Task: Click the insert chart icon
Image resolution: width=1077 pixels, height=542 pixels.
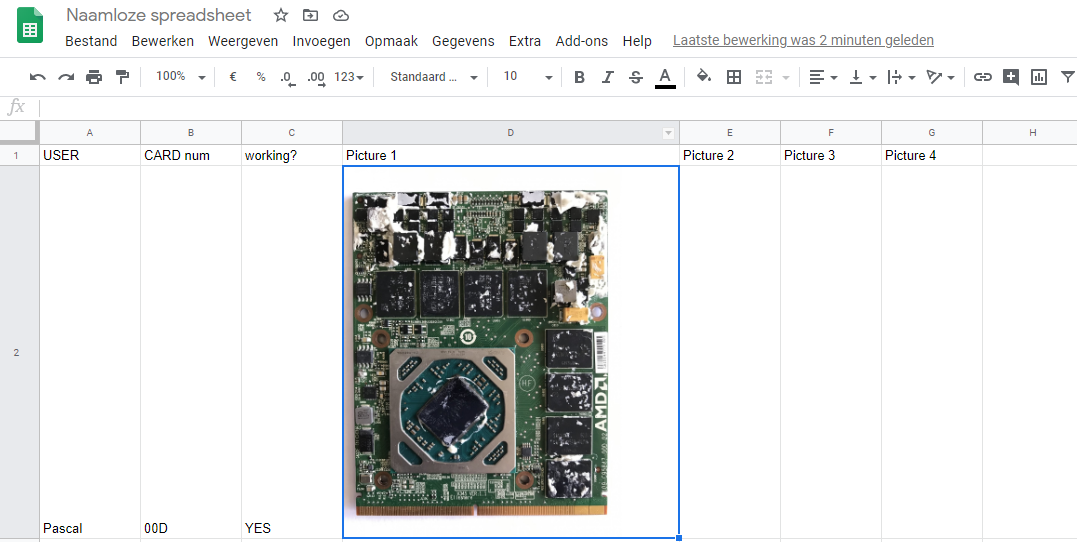Action: (x=1039, y=77)
